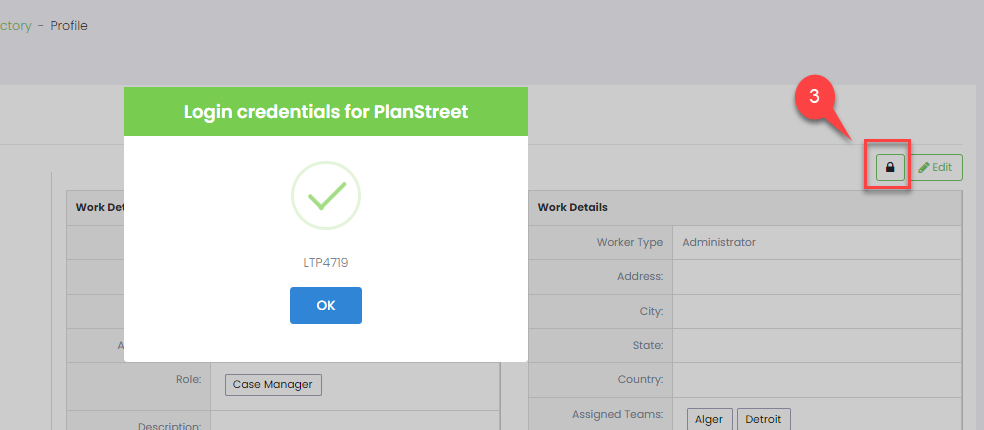The image size is (984, 430).
Task: Select the Detroit team tag
Action: pyautogui.click(x=764, y=419)
